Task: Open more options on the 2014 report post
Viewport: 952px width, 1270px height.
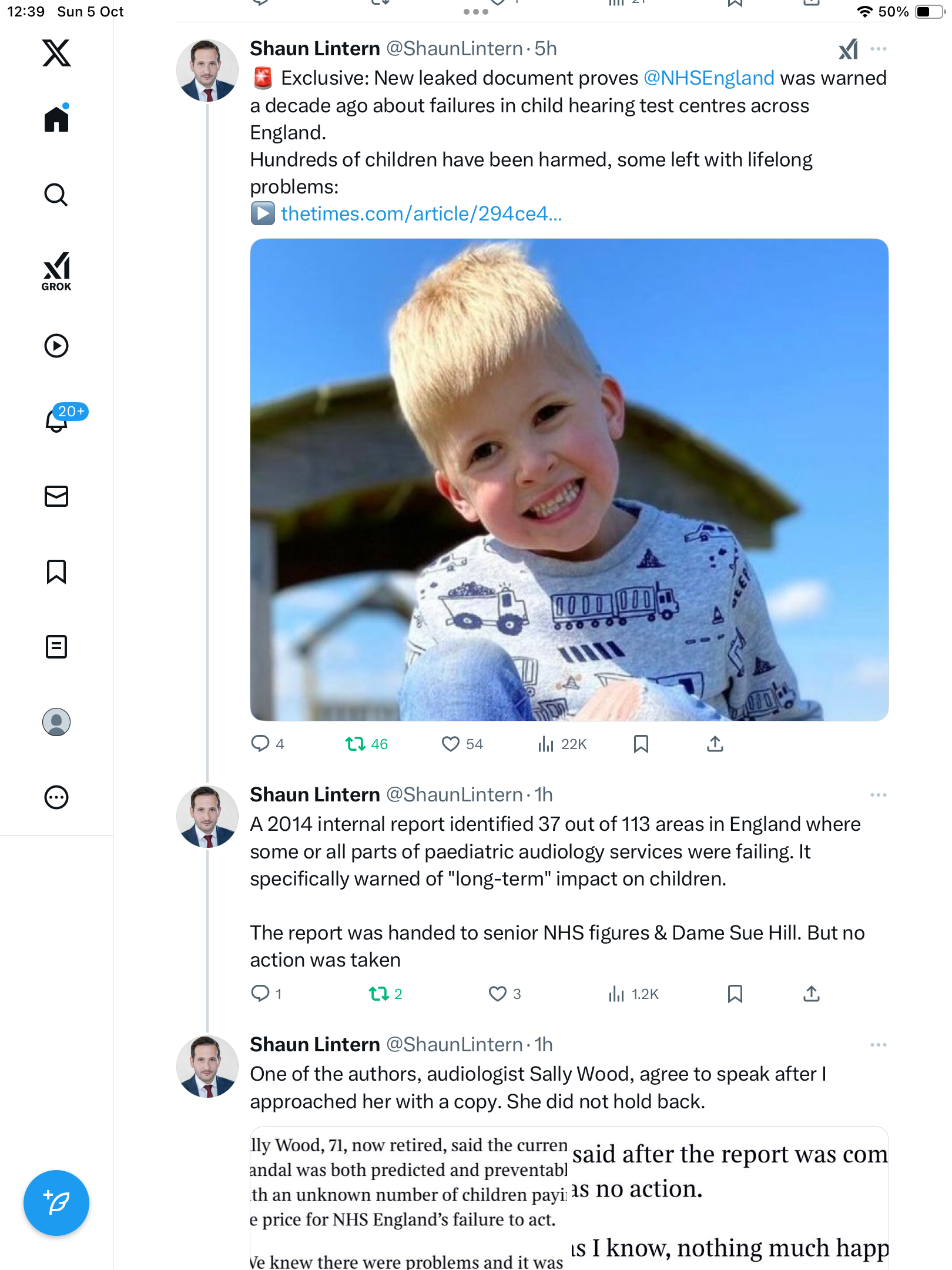Action: [x=879, y=795]
